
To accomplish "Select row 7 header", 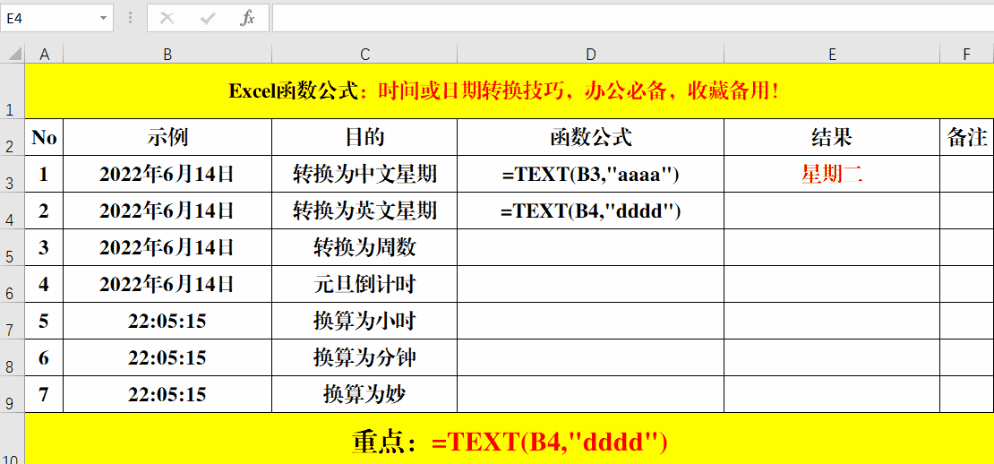I will 13,321.
